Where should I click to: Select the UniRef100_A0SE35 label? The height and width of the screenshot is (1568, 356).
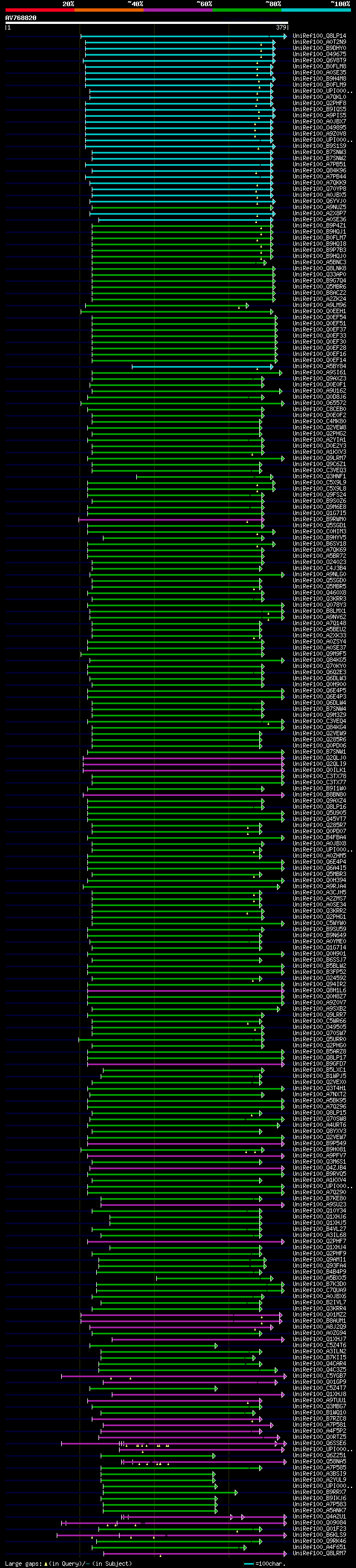point(319,73)
